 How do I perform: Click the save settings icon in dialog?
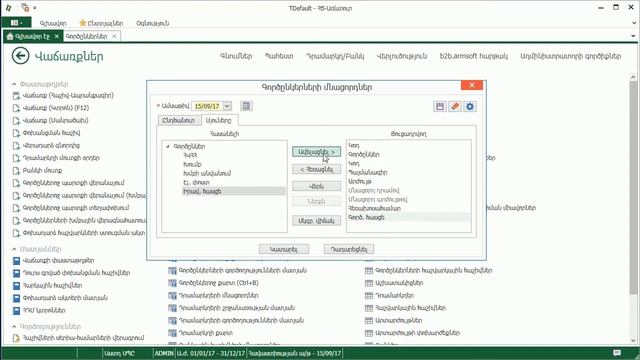440,107
